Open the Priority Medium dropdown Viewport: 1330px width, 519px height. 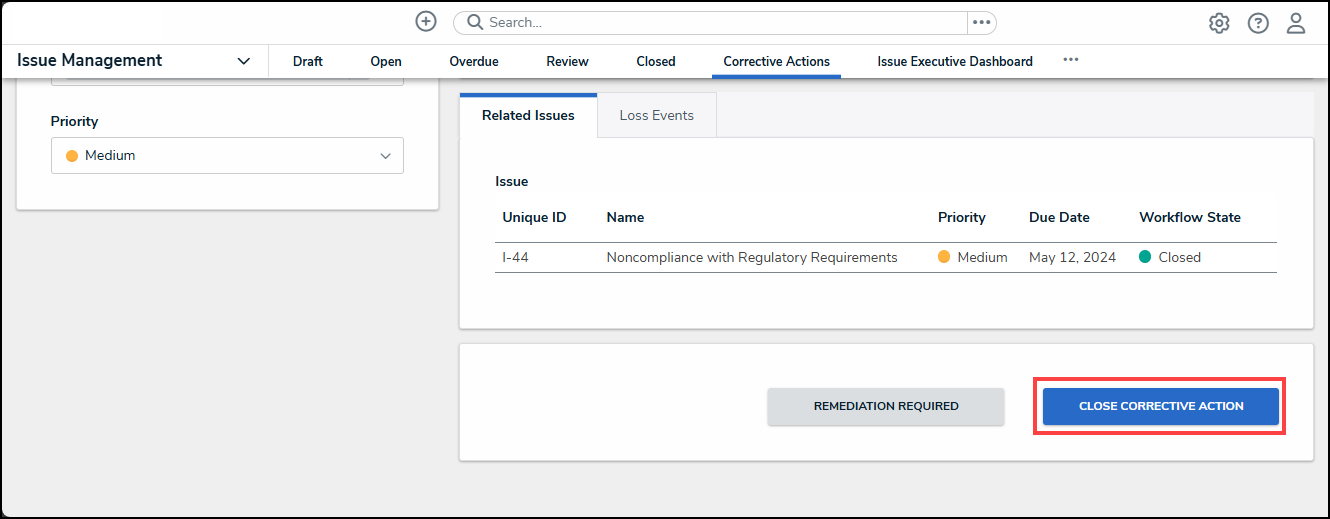coord(227,156)
